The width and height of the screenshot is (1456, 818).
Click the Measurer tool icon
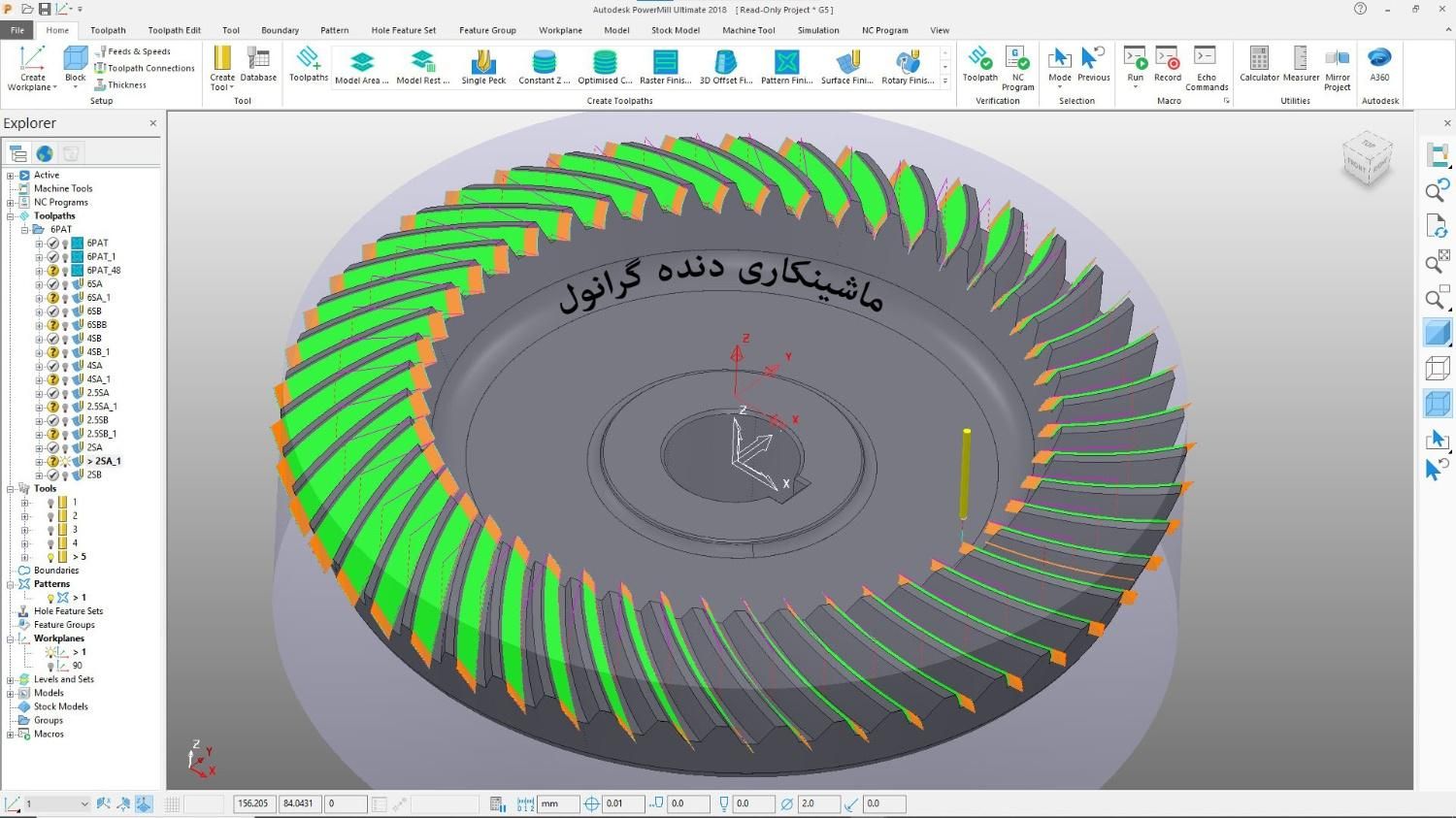[1301, 64]
